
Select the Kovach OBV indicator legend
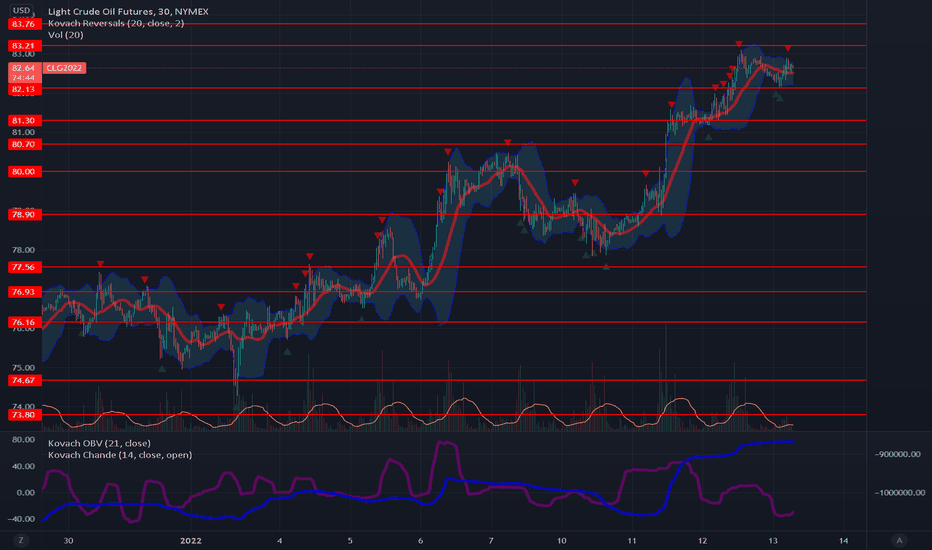[x=99, y=443]
